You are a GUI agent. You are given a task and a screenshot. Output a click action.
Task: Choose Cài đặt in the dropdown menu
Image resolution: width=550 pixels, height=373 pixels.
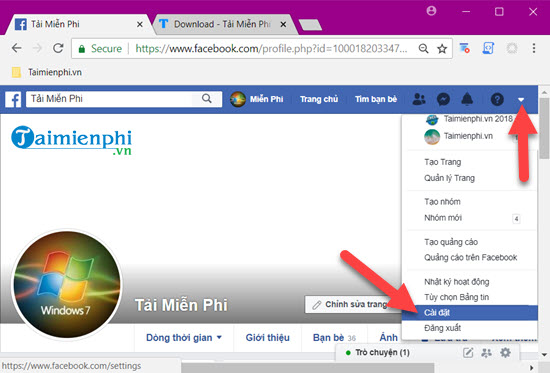[x=469, y=313]
